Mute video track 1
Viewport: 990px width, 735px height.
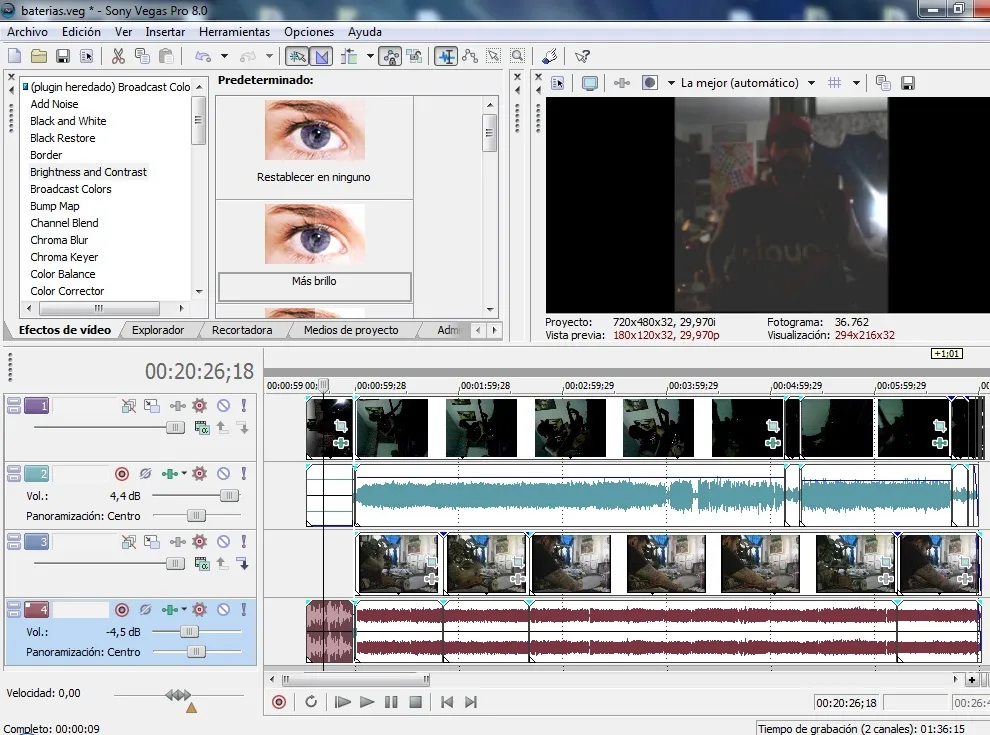point(223,405)
